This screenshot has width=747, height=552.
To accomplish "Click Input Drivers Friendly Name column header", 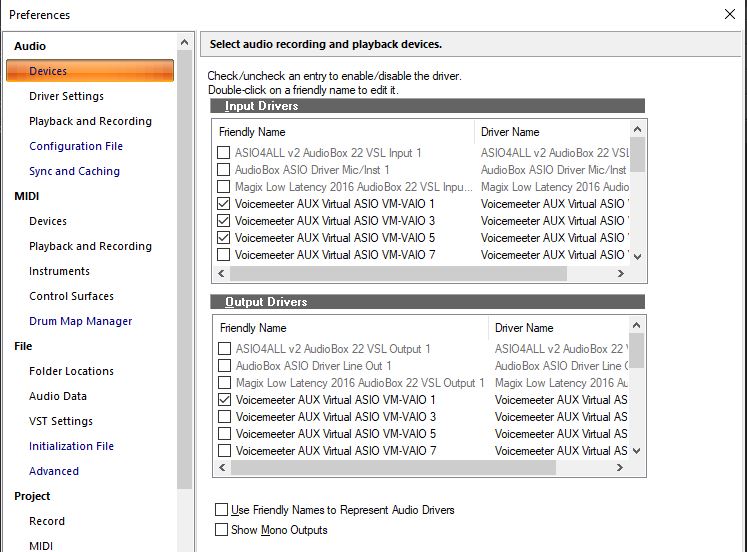I will (x=344, y=132).
